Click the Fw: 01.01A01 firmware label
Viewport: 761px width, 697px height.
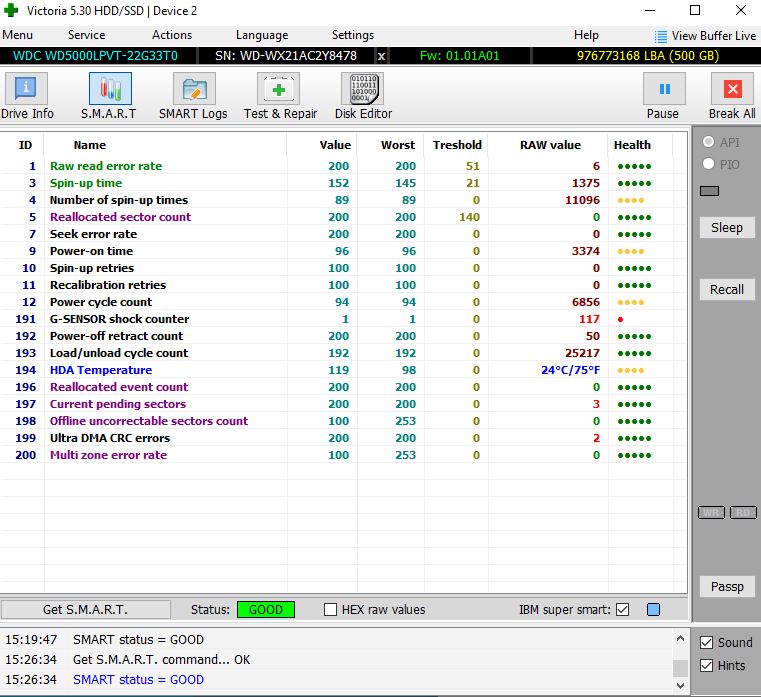tap(459, 56)
